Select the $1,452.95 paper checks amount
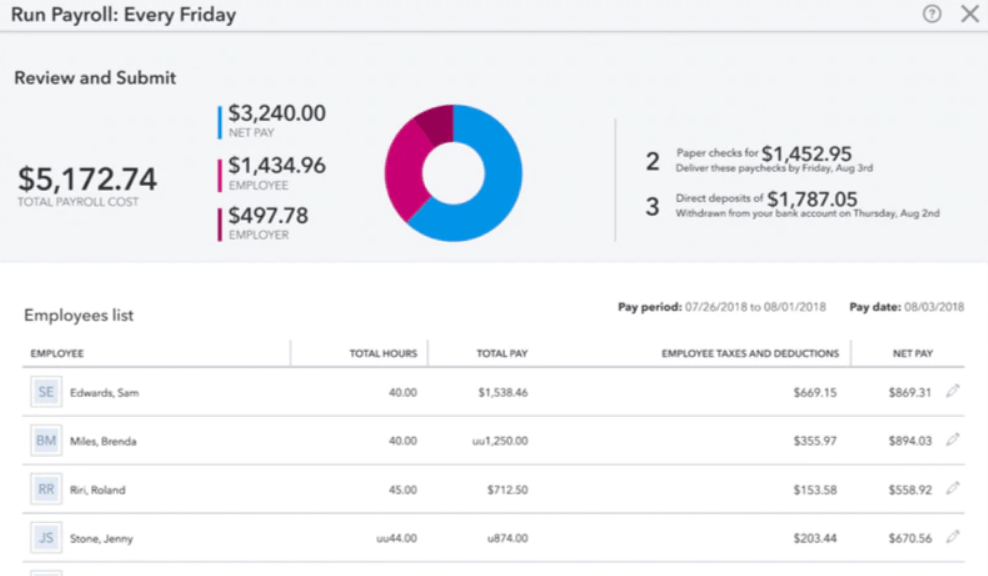The width and height of the screenshot is (988, 576). coord(806,154)
